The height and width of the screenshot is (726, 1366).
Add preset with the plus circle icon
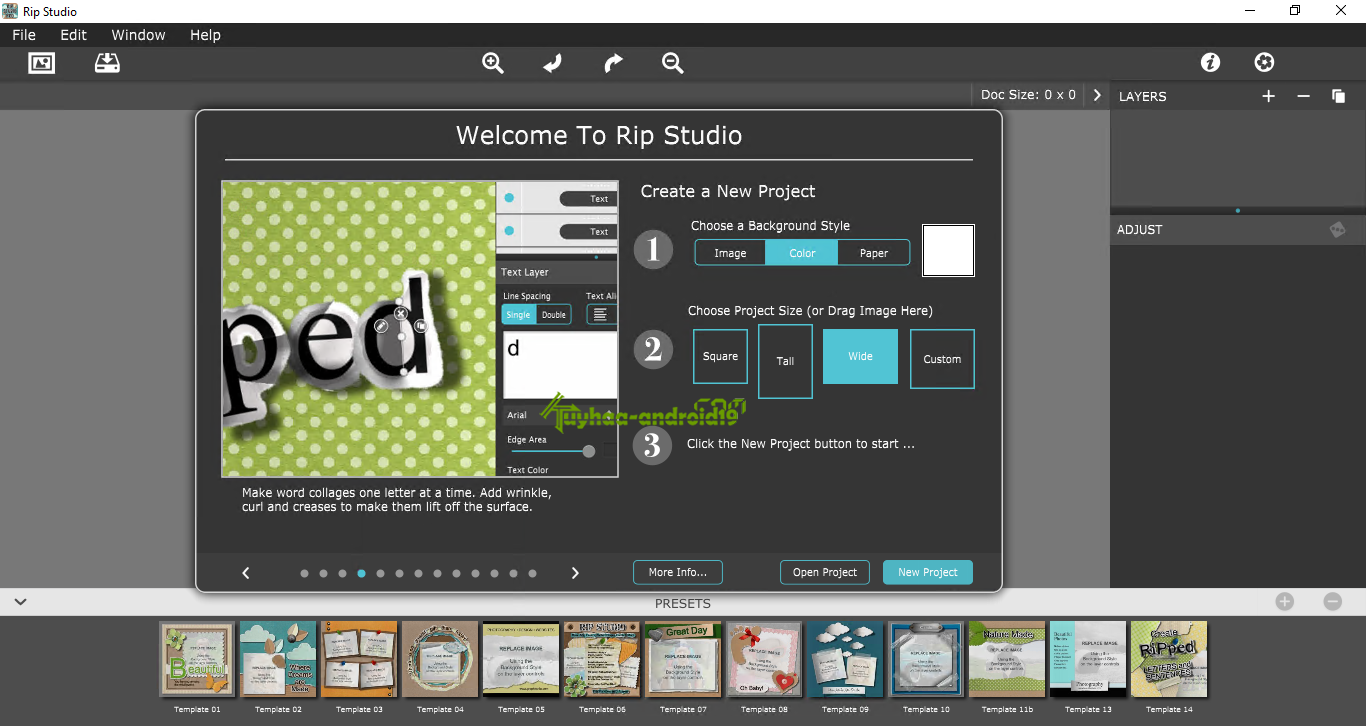[x=1285, y=602]
